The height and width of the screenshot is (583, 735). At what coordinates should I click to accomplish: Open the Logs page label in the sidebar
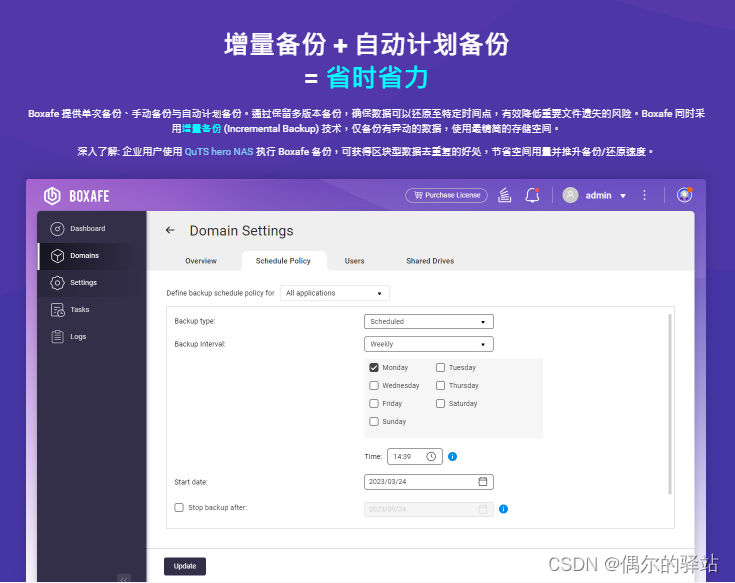[x=78, y=336]
